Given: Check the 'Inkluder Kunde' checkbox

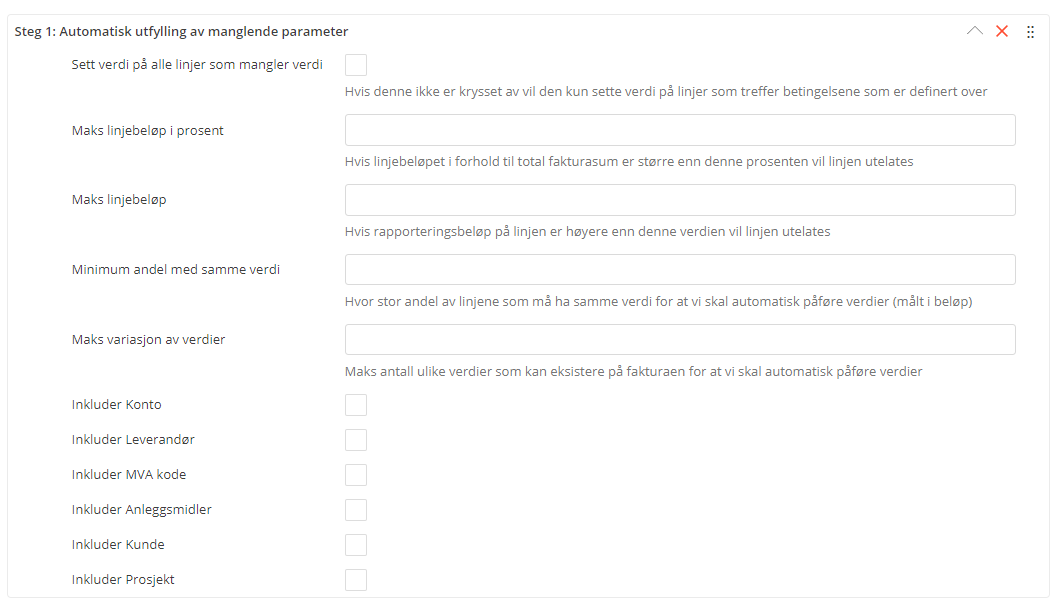Looking at the screenshot, I should (x=356, y=545).
